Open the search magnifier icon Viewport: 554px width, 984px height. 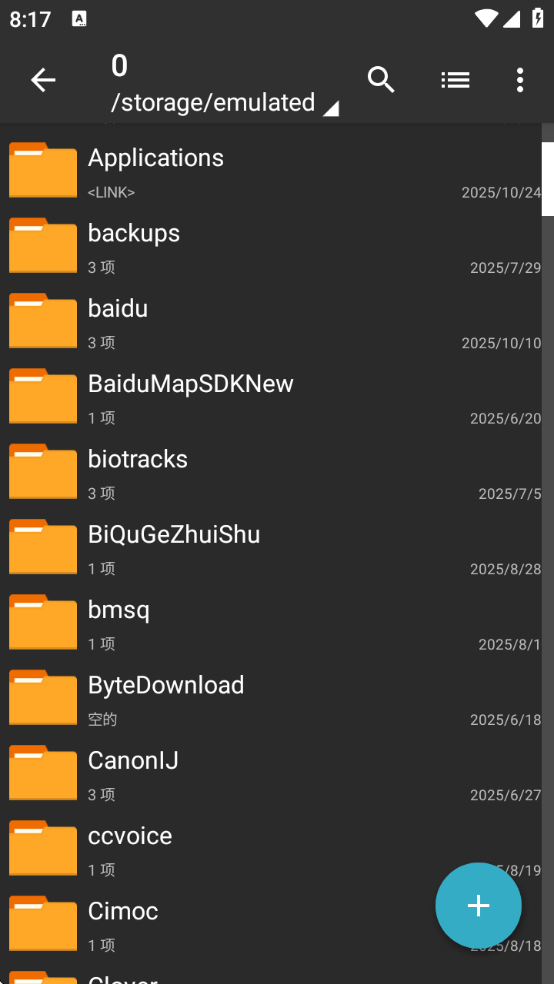381,80
